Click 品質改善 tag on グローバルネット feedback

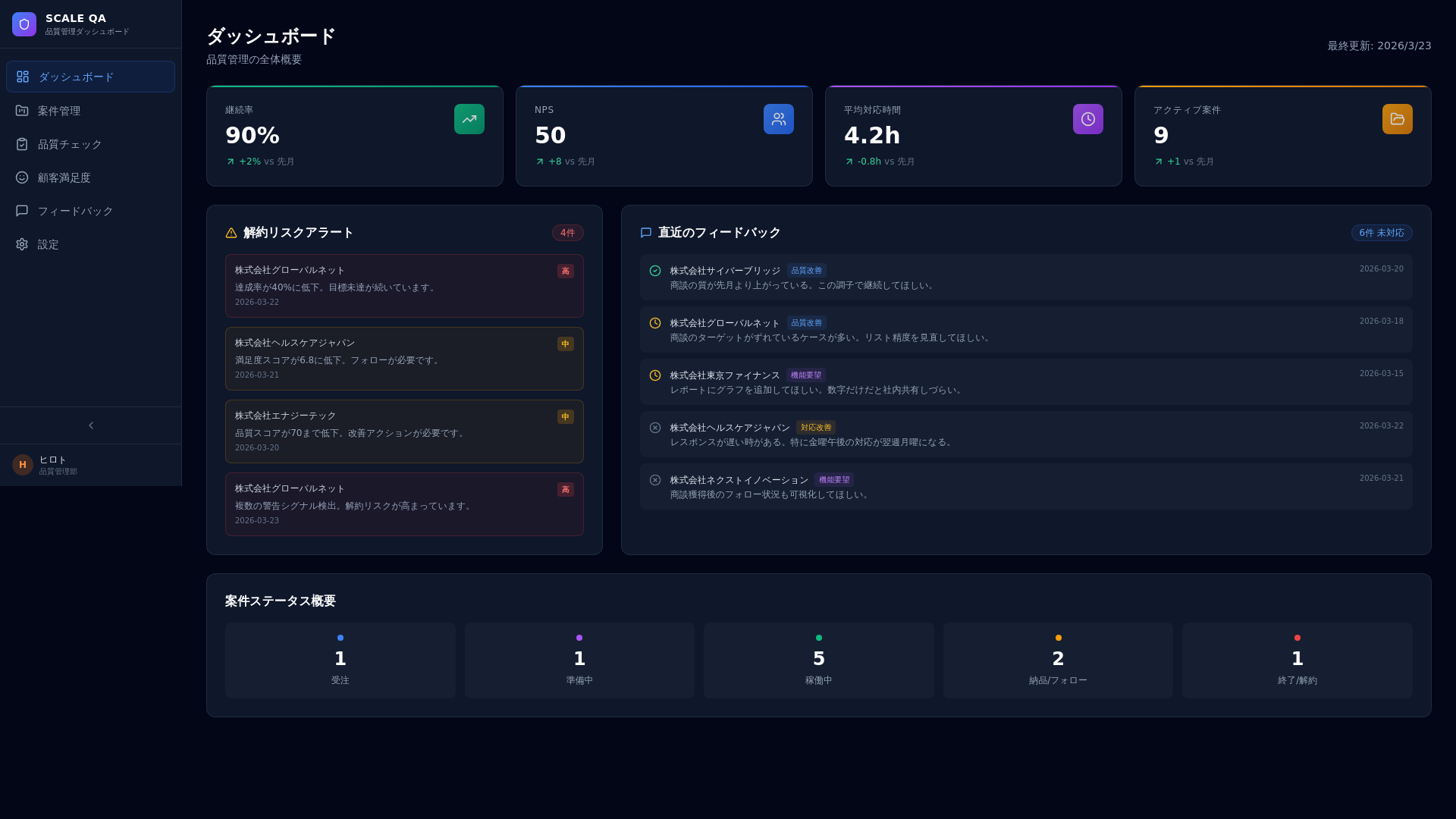point(807,323)
